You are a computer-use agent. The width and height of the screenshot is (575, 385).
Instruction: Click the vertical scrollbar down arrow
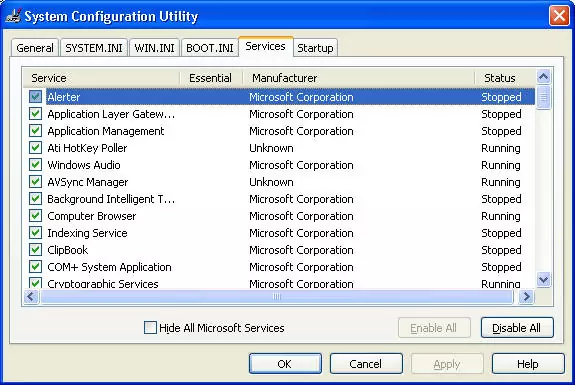pyautogui.click(x=543, y=280)
